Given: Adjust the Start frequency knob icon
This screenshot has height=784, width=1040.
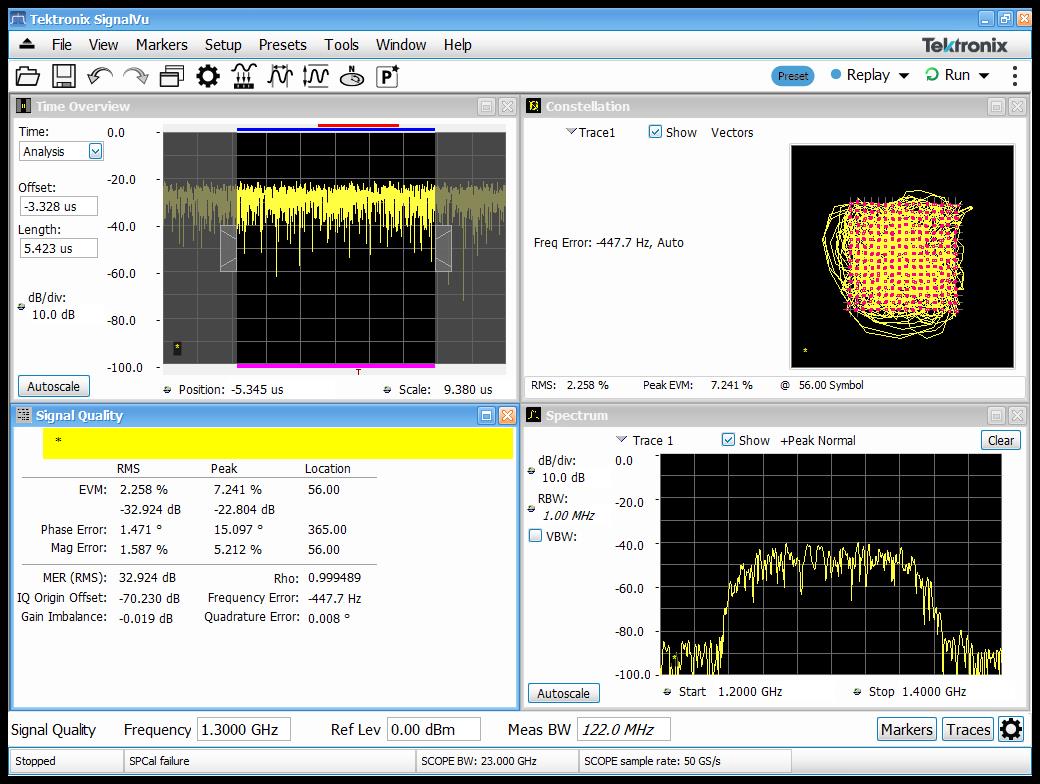Looking at the screenshot, I should pyautogui.click(x=667, y=692).
